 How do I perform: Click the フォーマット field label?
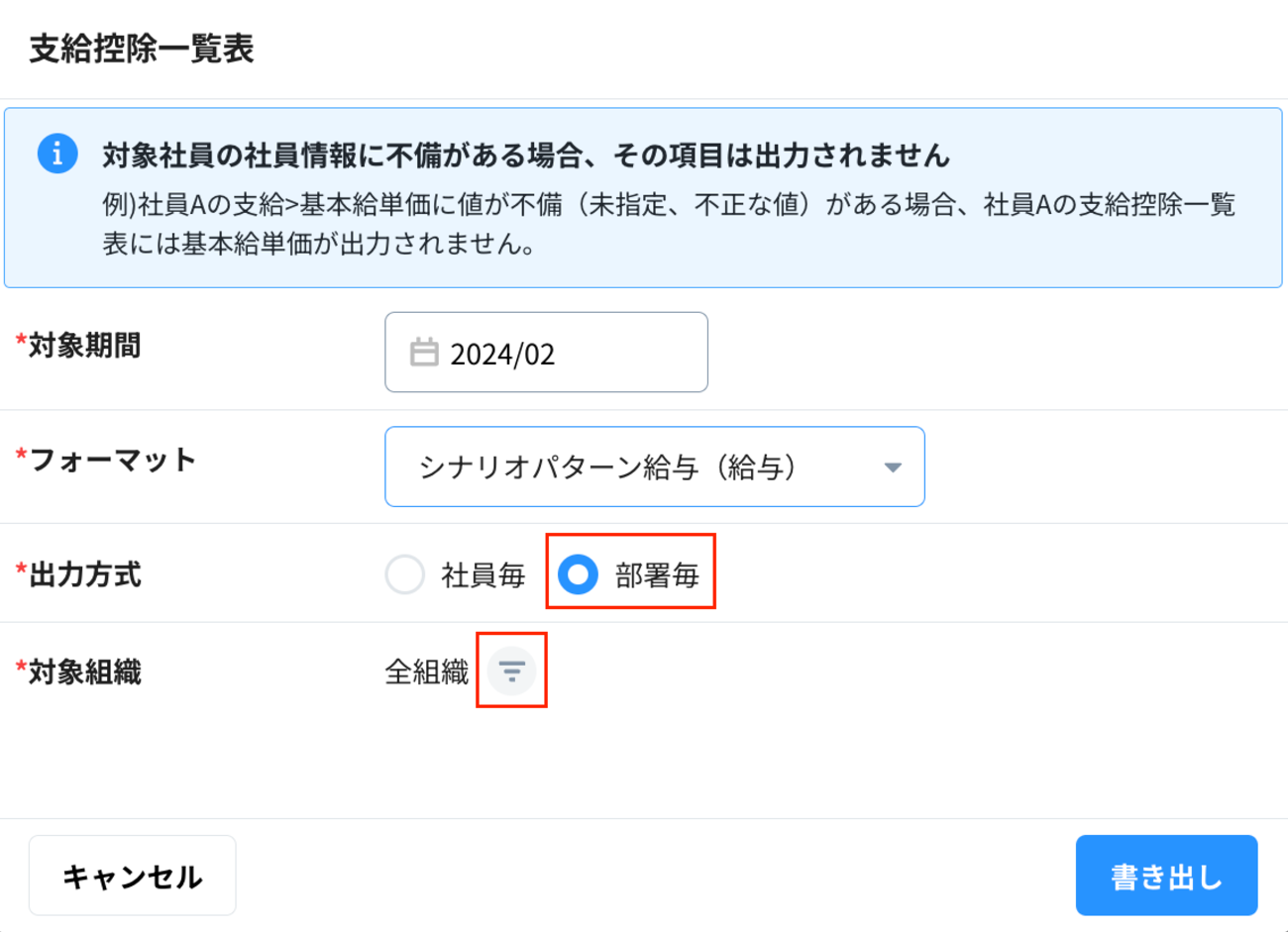(x=112, y=460)
